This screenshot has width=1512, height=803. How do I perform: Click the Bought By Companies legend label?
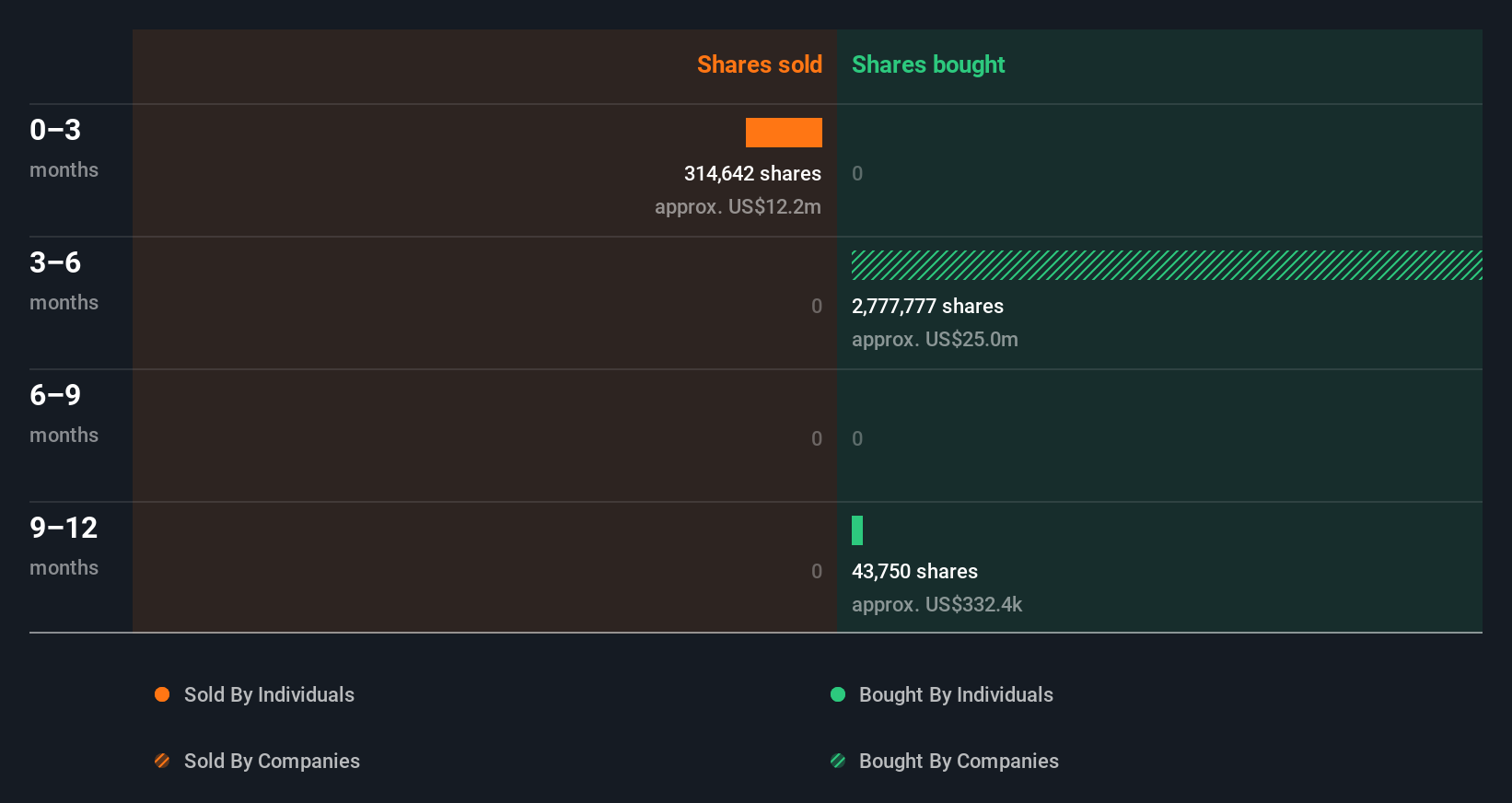(x=959, y=761)
